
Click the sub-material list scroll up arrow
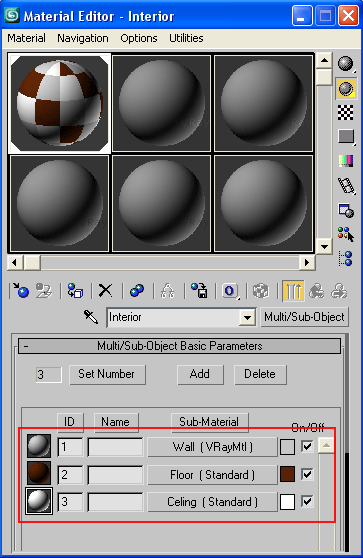(x=326, y=445)
